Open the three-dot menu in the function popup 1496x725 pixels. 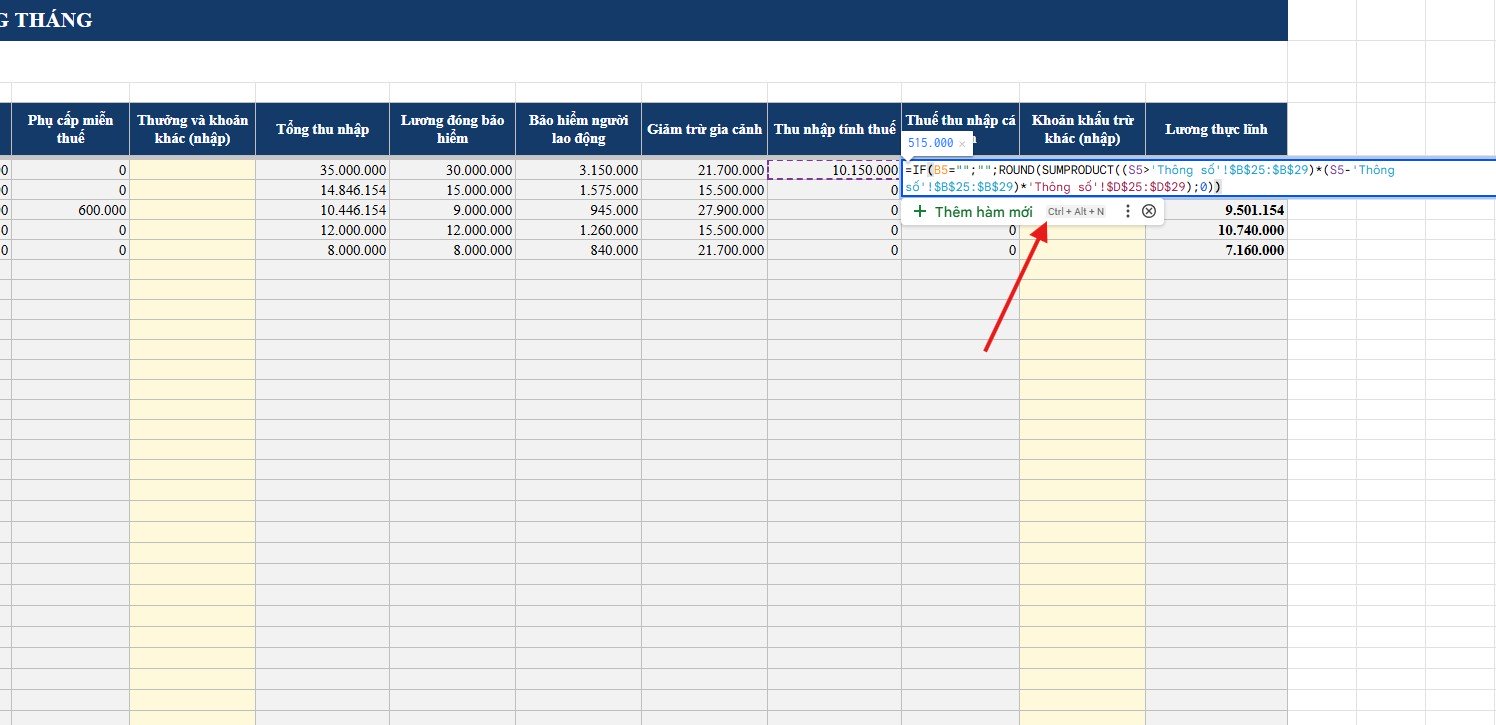coord(1128,211)
